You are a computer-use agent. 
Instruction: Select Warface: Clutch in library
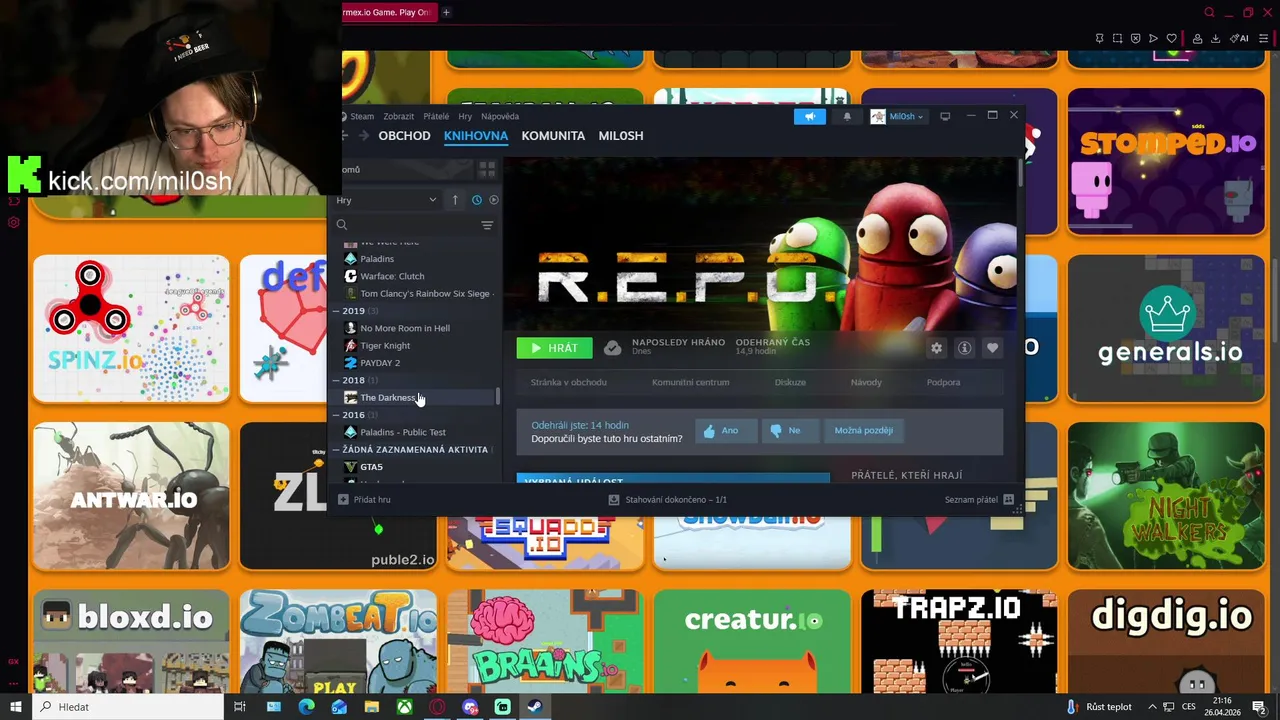[392, 276]
